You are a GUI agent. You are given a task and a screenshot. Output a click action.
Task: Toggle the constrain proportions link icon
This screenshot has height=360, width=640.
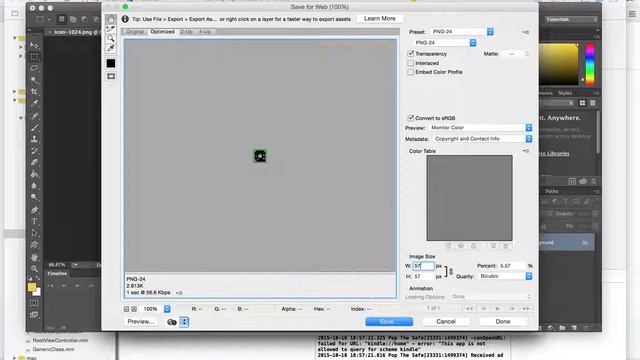pyautogui.click(x=451, y=271)
